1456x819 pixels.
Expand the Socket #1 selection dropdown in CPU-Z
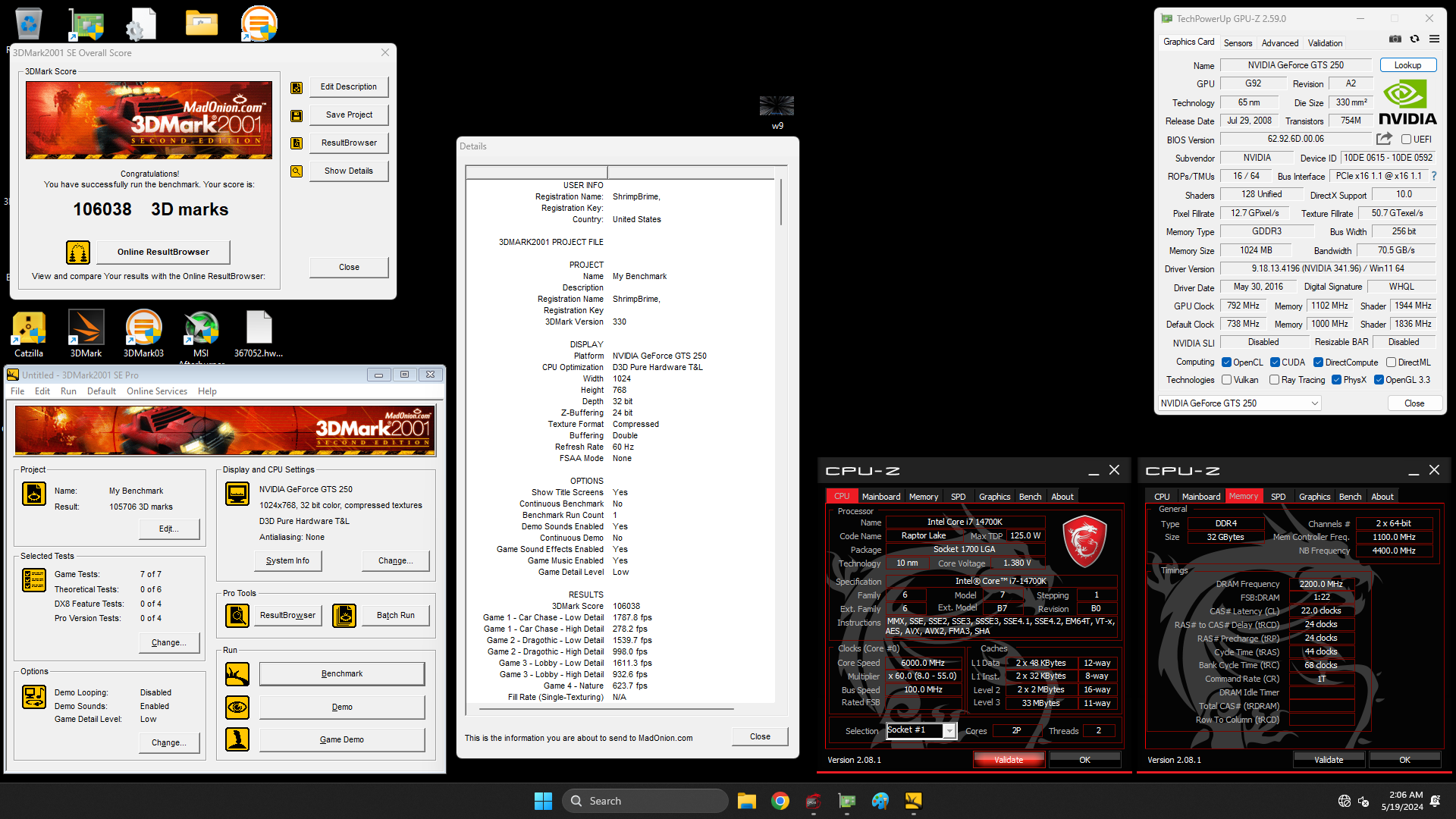(x=949, y=731)
